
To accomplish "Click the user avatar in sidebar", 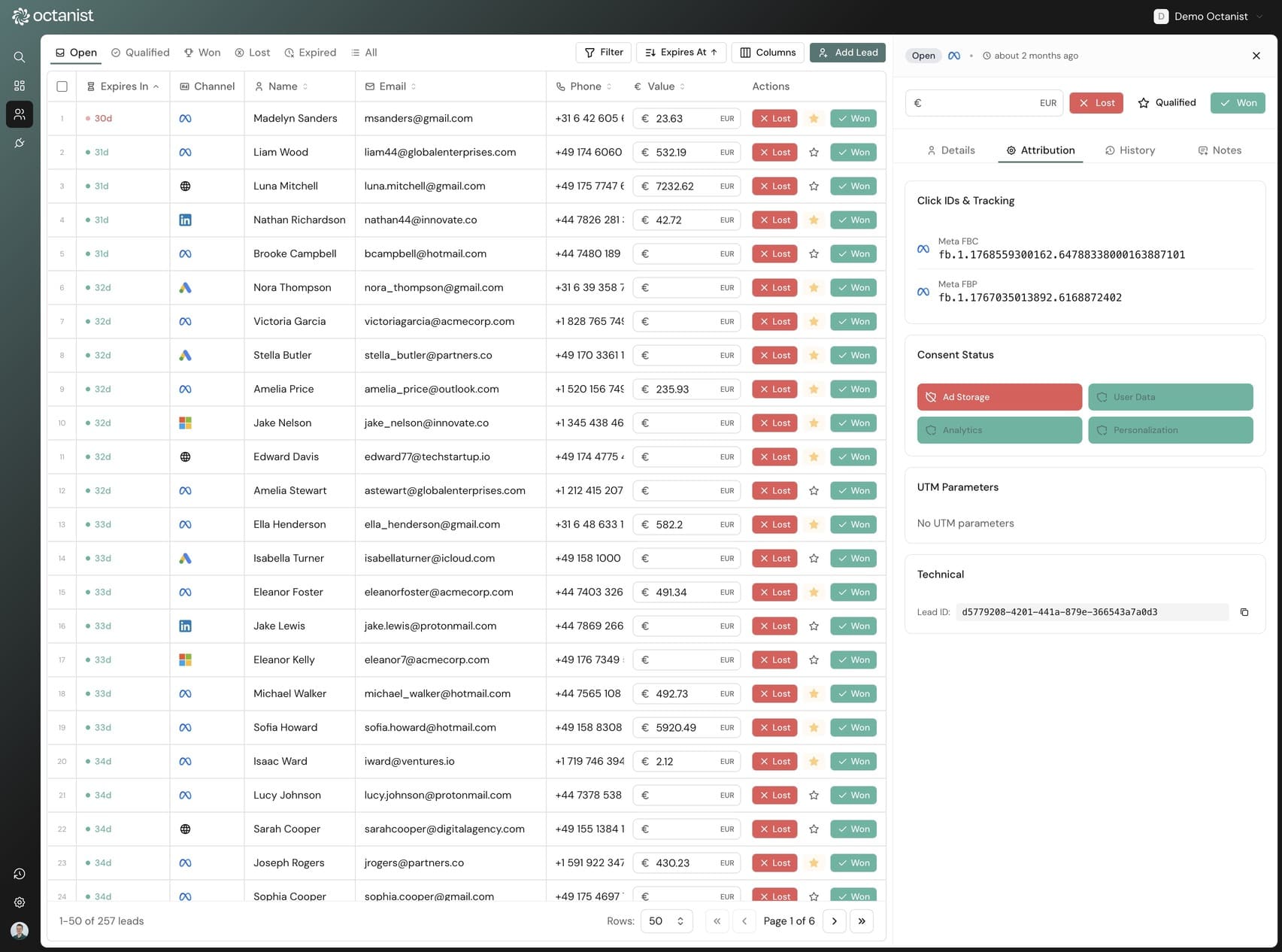I will [20, 931].
